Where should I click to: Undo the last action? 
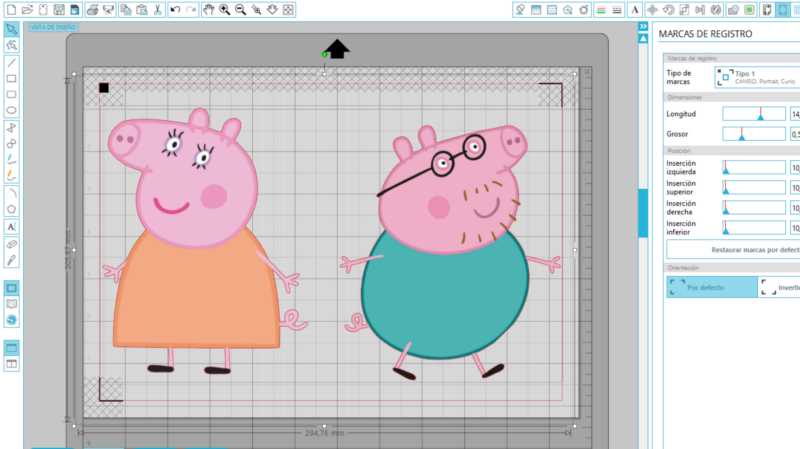coord(175,10)
